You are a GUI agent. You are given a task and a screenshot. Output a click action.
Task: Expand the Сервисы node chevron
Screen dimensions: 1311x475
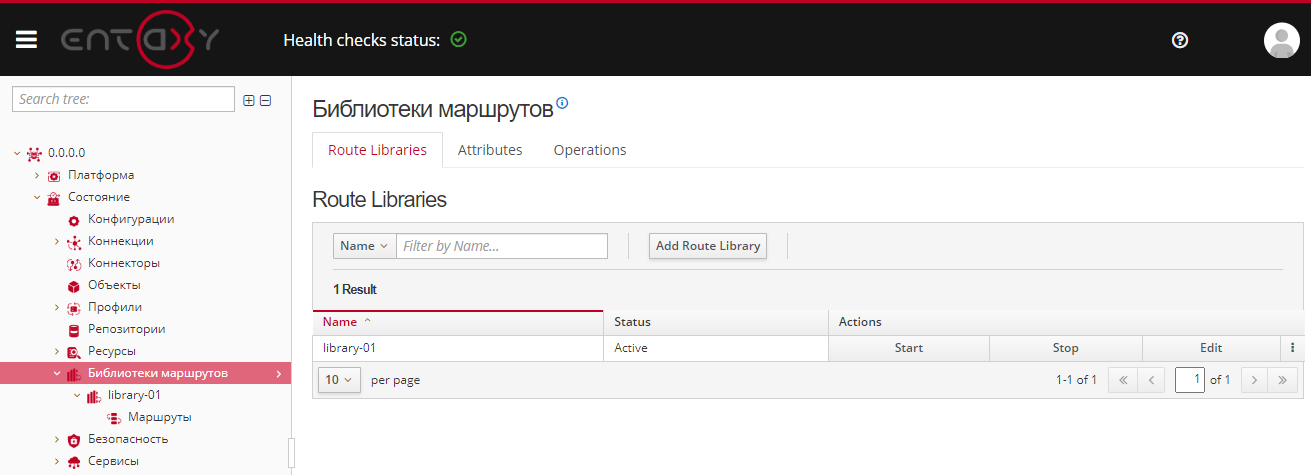[x=57, y=461]
